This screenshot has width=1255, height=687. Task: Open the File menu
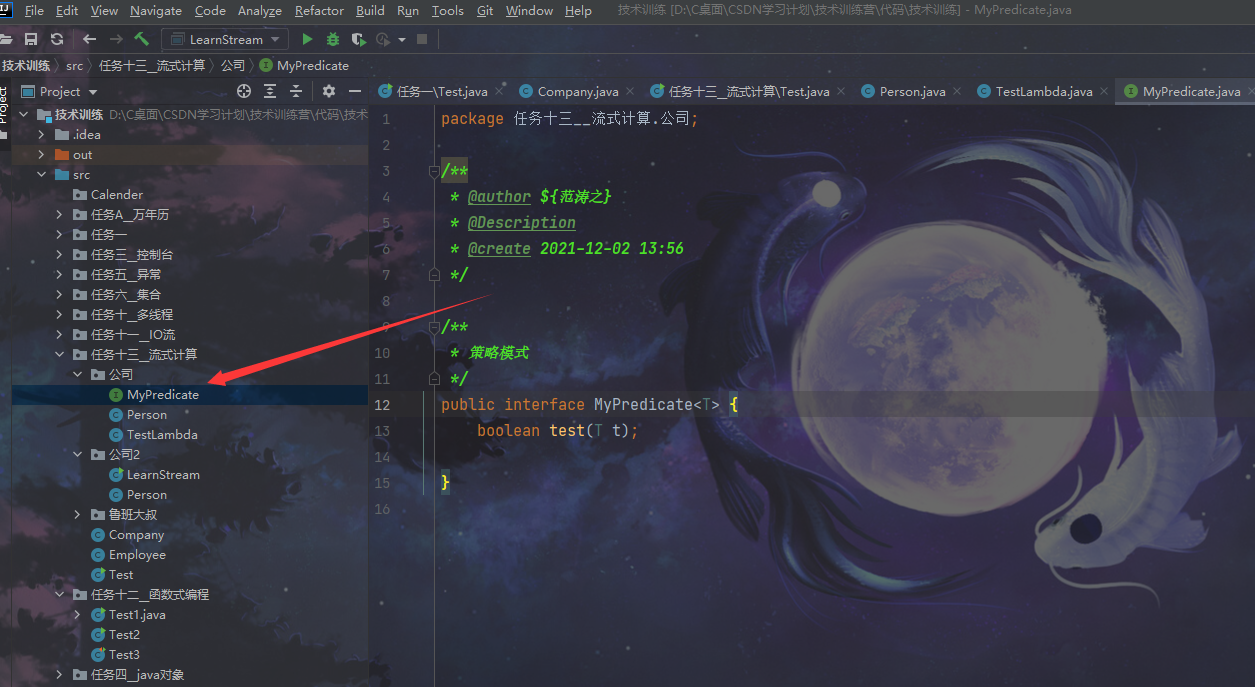33,11
